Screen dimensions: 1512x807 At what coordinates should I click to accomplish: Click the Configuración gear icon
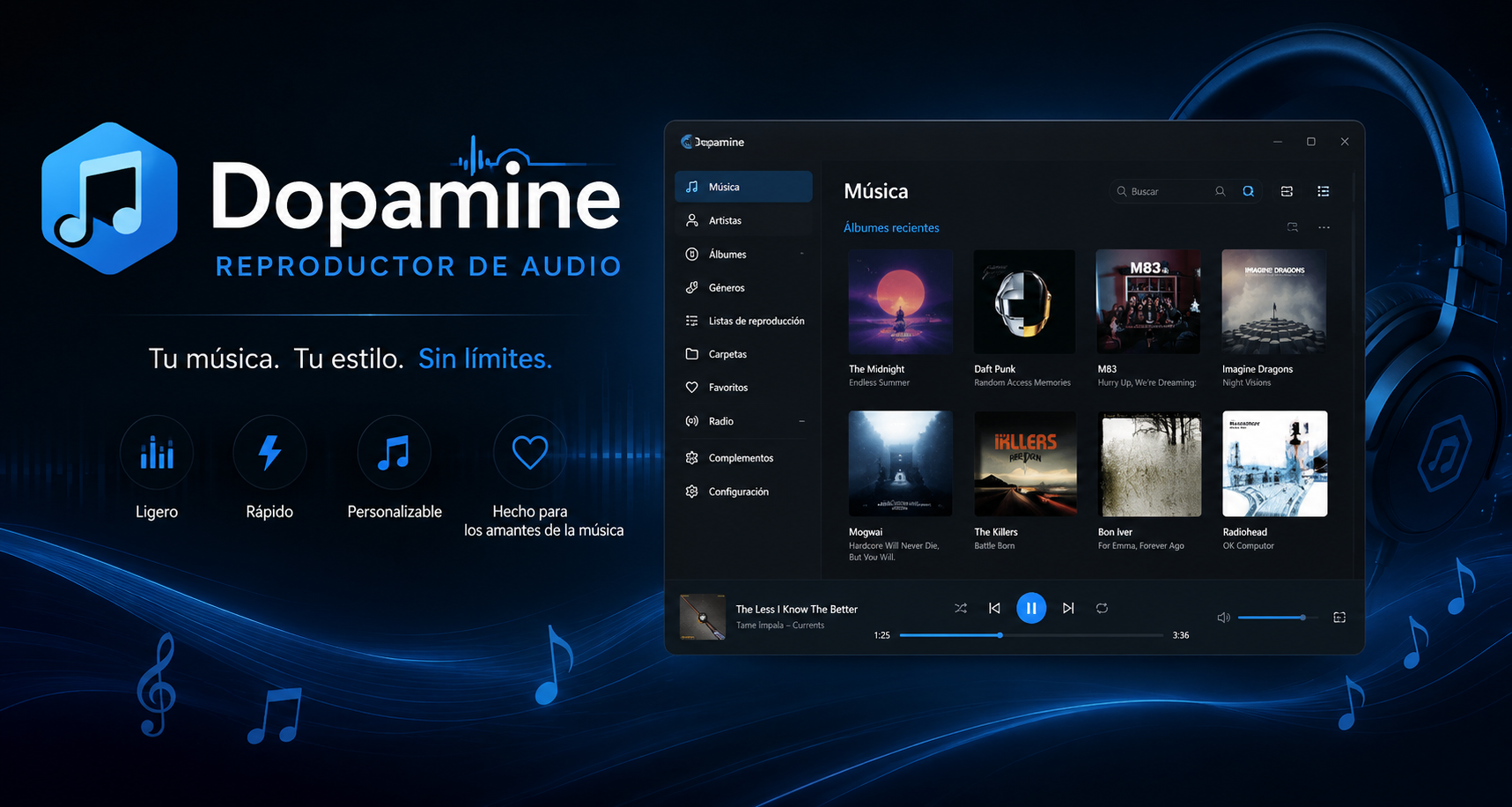click(x=692, y=492)
